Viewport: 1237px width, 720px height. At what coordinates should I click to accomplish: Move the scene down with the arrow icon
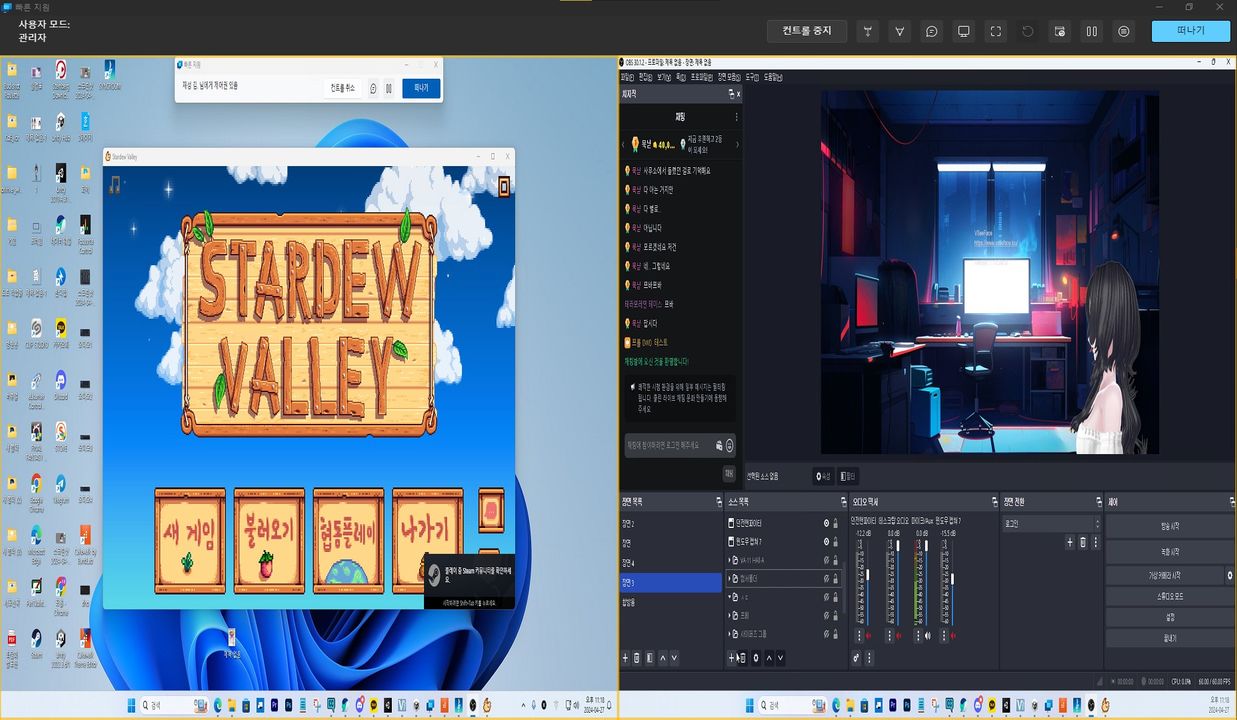(674, 658)
